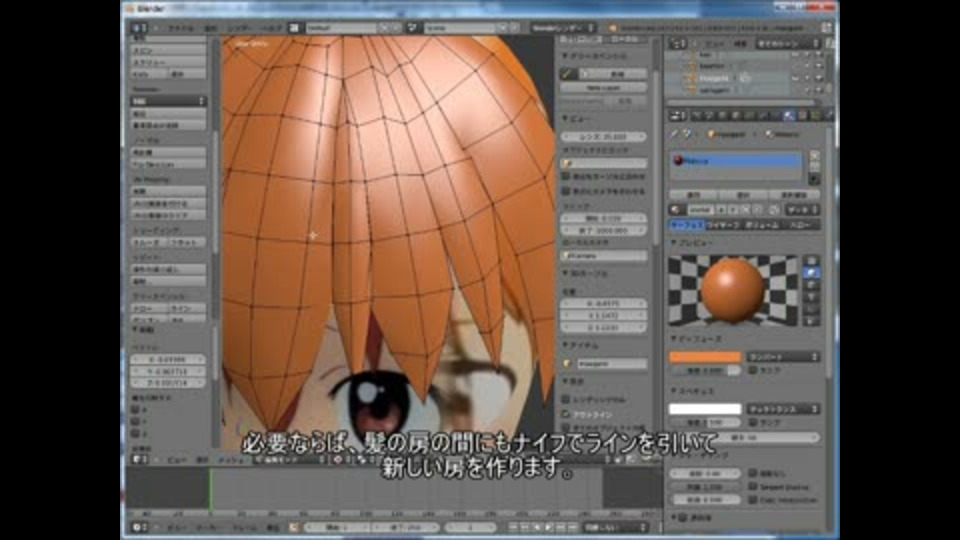Jump to last frame in timeline
Viewport: 960px width, 540px height.
click(x=573, y=527)
